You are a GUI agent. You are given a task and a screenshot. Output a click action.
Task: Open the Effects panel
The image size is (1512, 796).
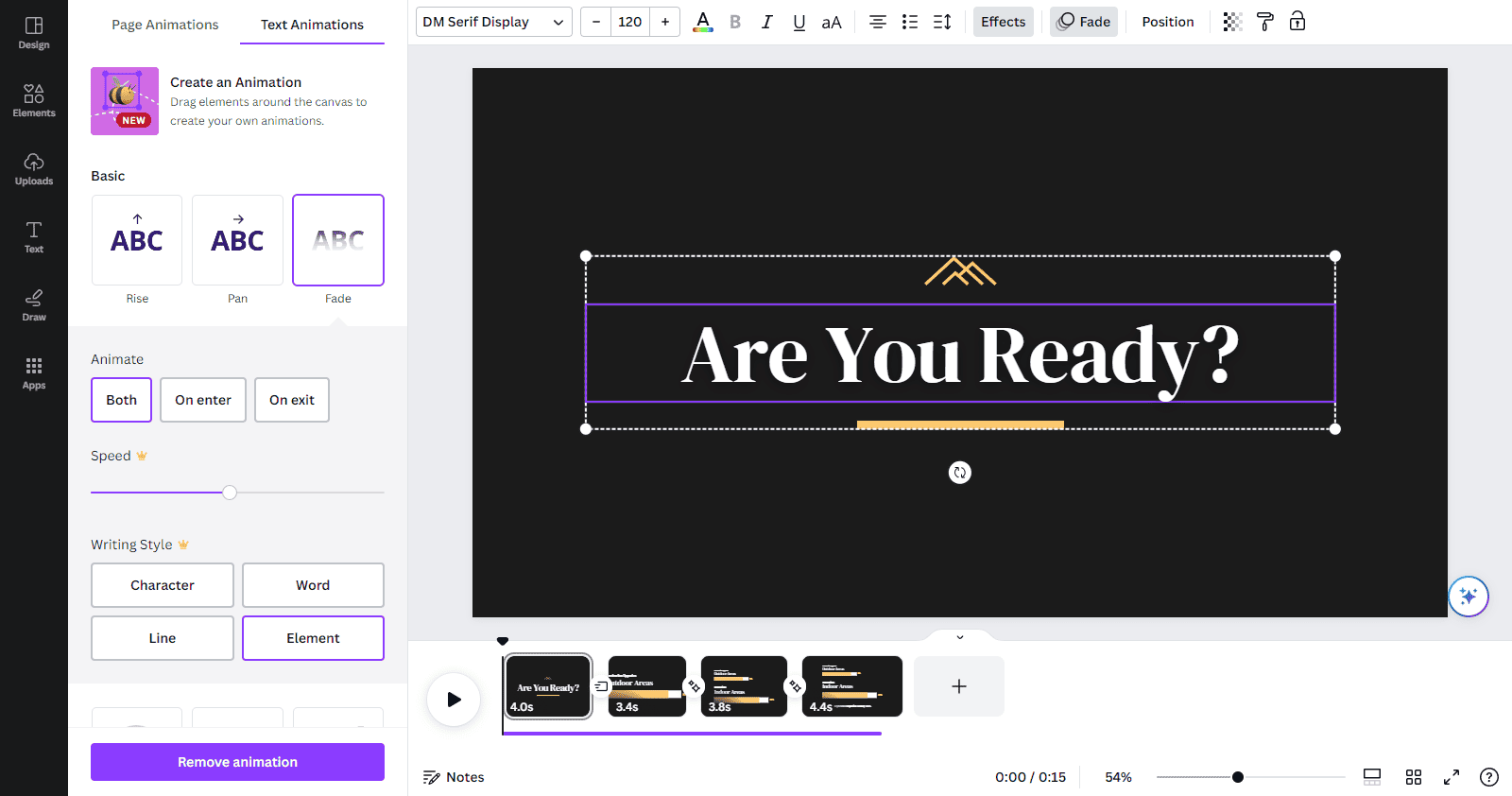coord(1004,22)
